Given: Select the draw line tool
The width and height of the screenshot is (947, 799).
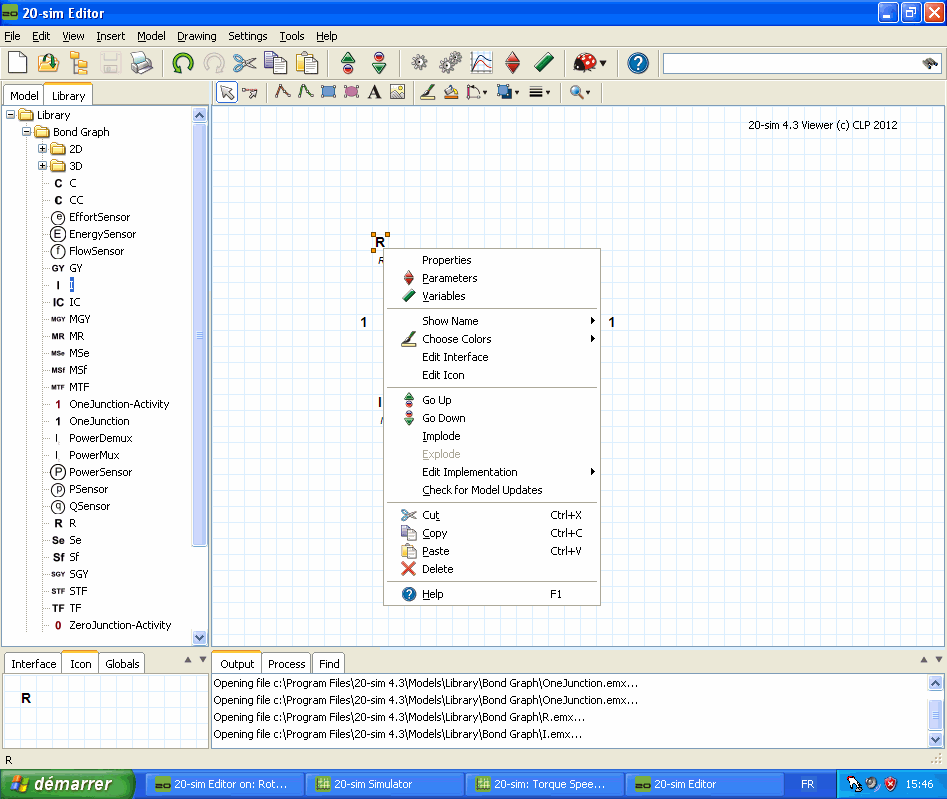Looking at the screenshot, I should point(282,92).
